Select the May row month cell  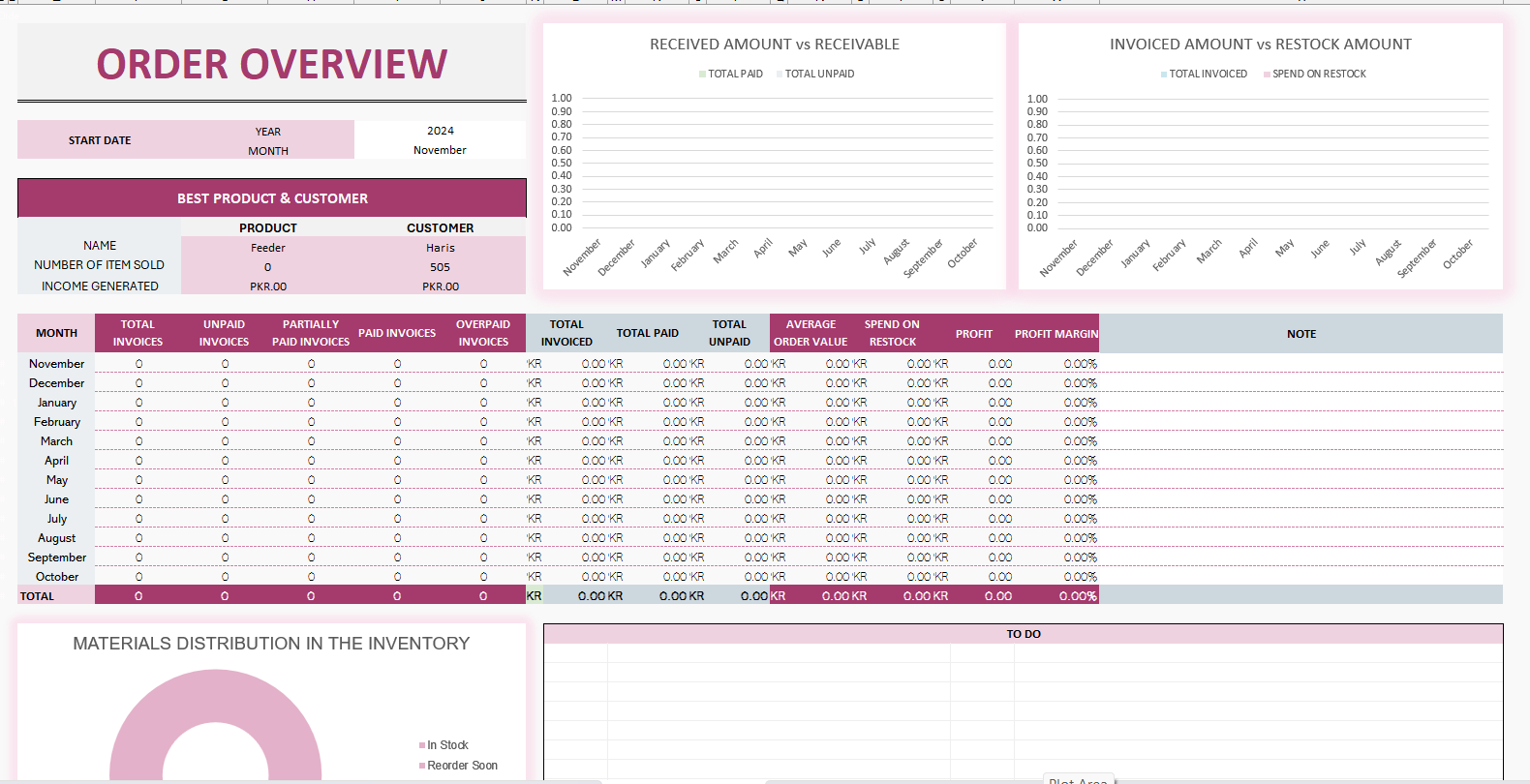[x=56, y=480]
